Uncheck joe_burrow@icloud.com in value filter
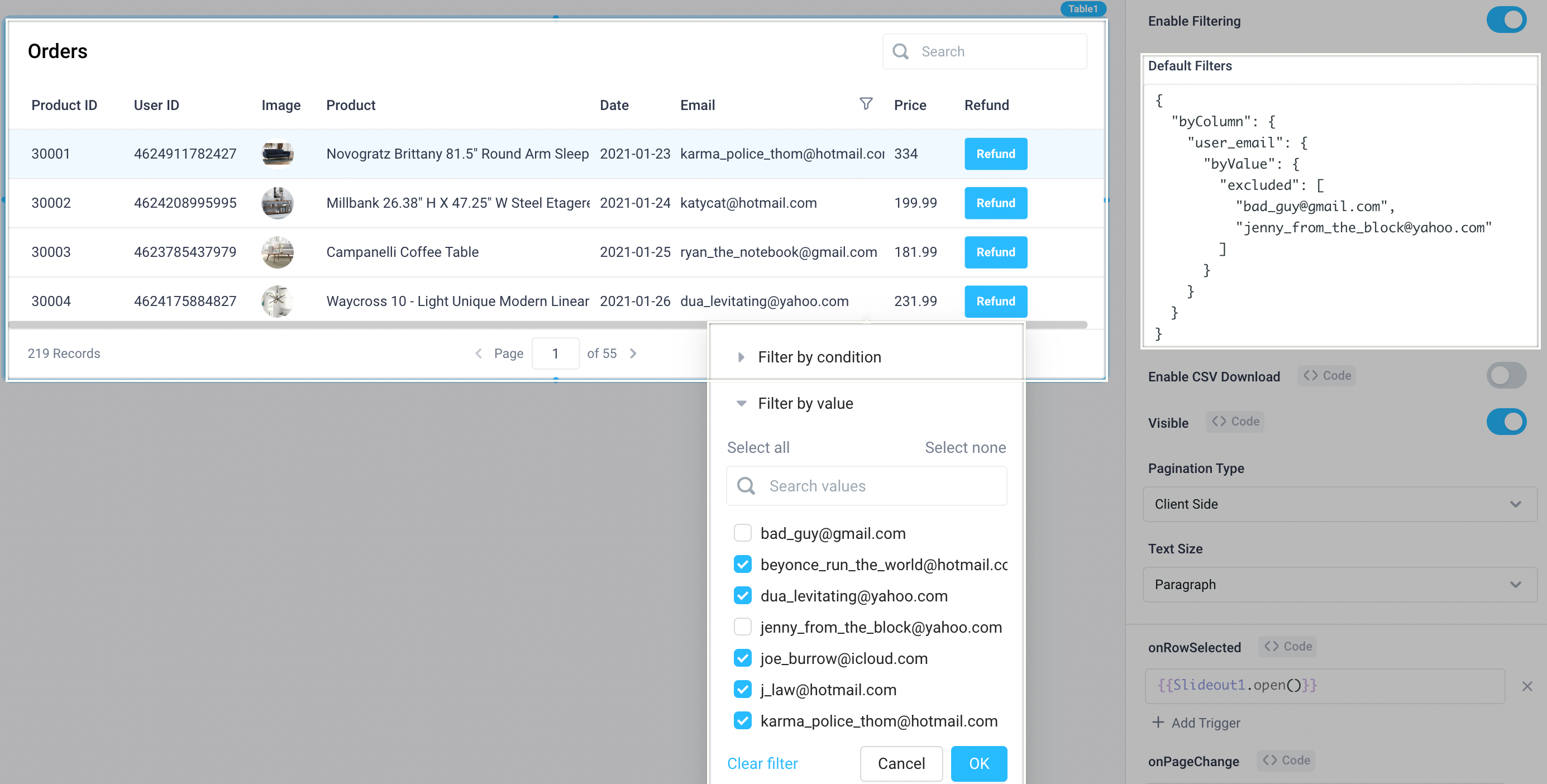The image size is (1547, 784). [743, 658]
